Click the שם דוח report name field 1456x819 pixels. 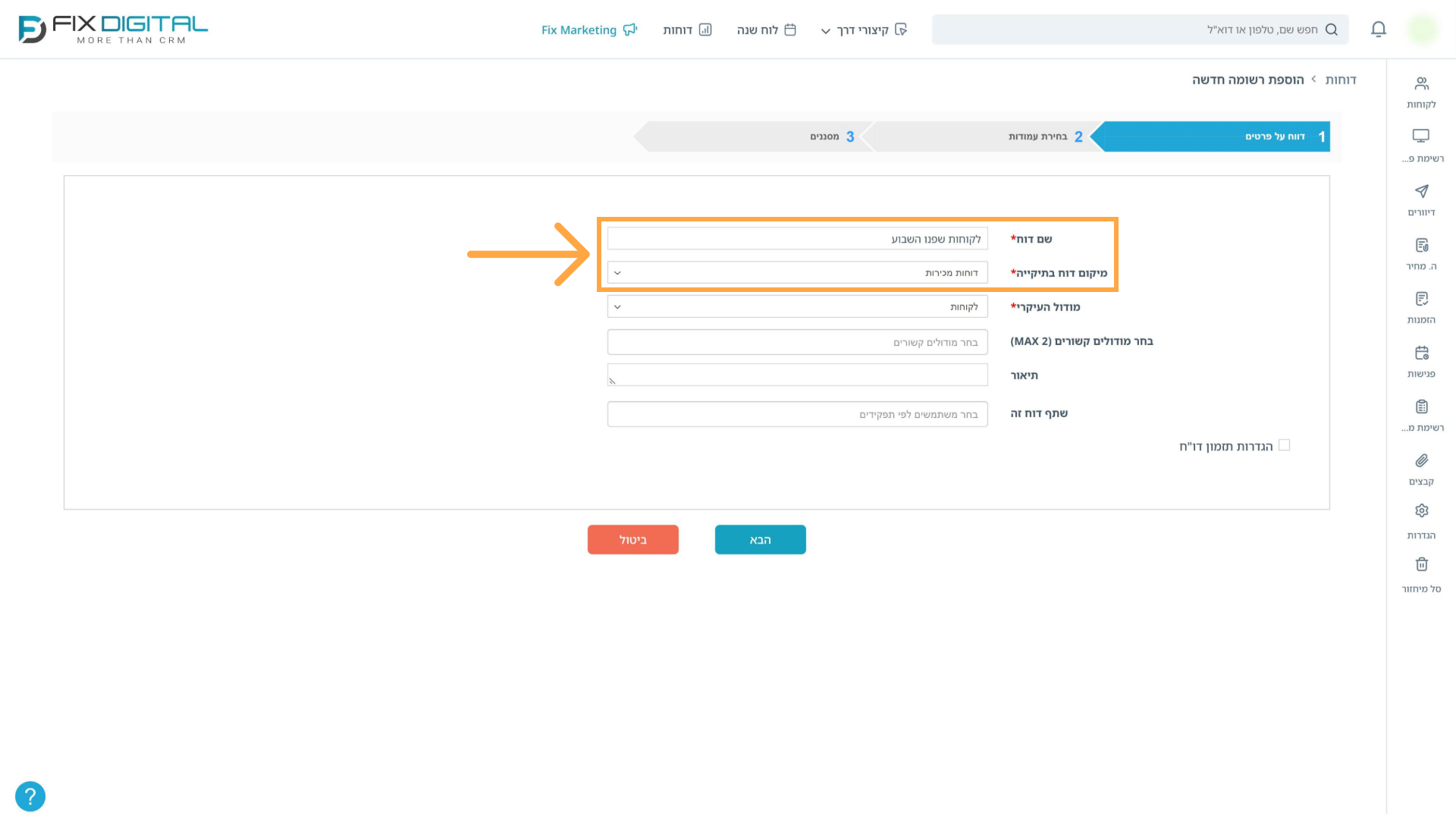pyautogui.click(x=797, y=239)
